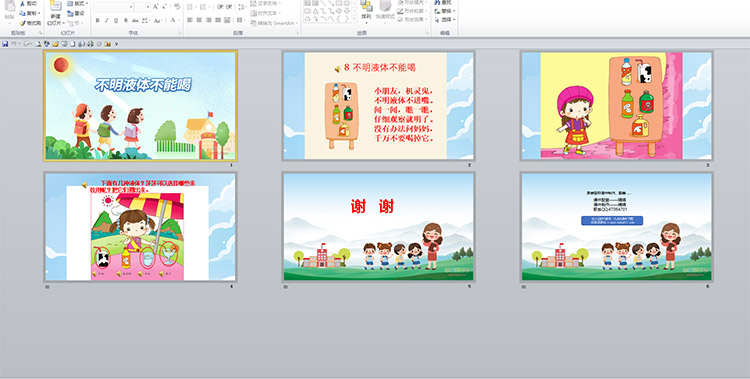Image resolution: width=750 pixels, height=379 pixels.
Task: Open the Section (节) button
Action: 75,23
